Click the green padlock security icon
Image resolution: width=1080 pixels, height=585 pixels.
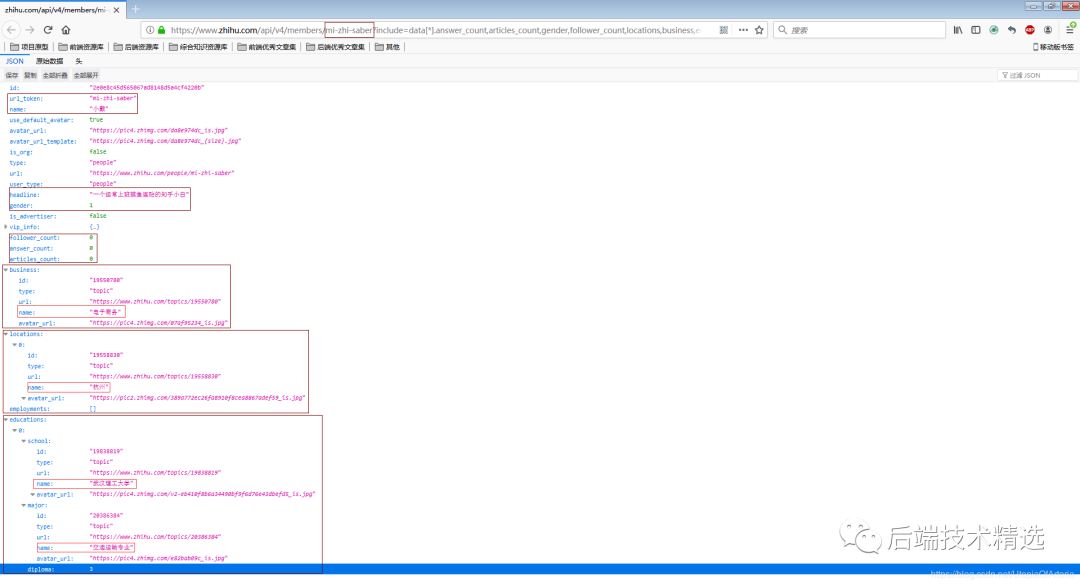[x=161, y=30]
